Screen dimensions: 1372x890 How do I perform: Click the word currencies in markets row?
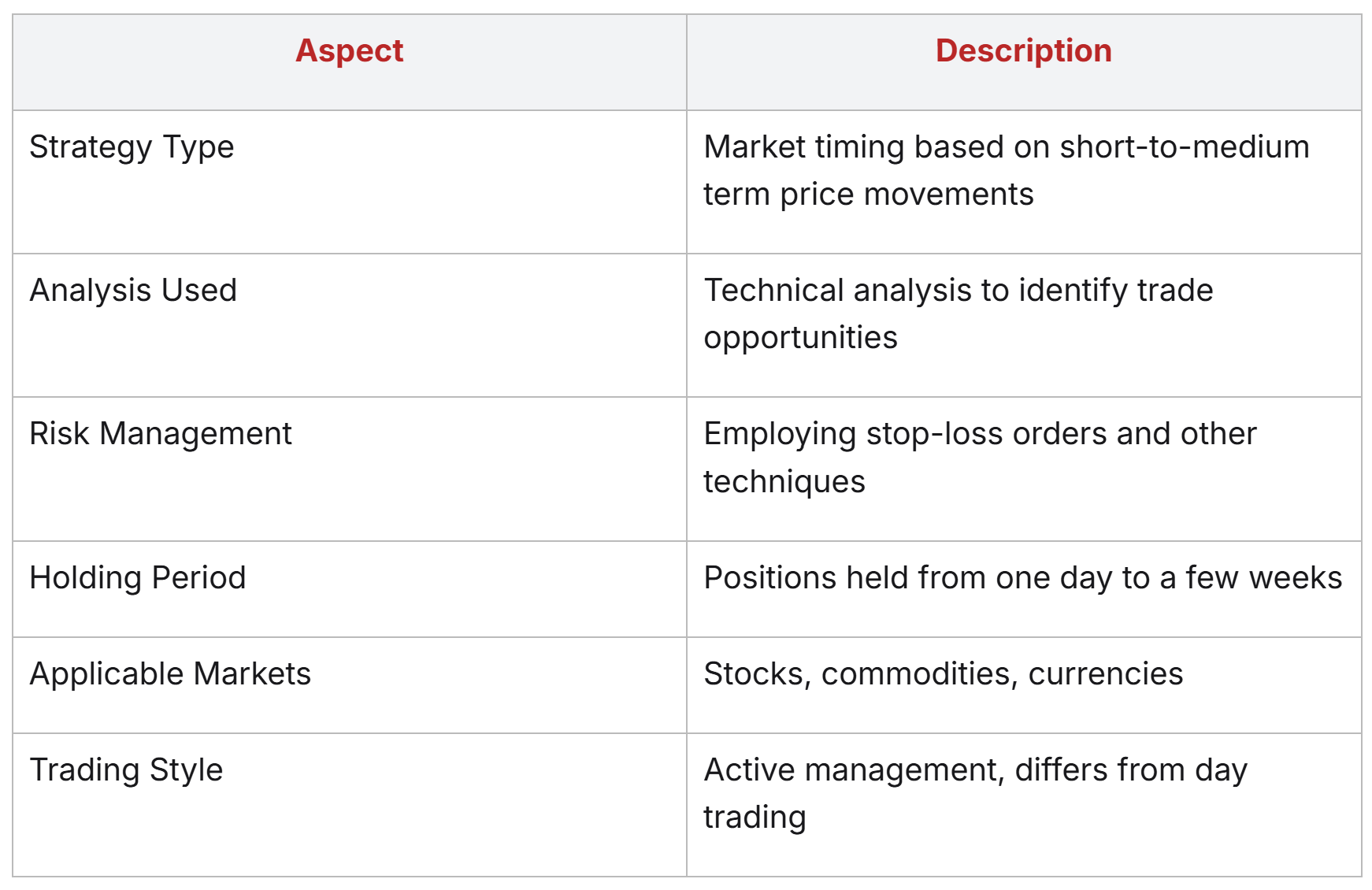(x=1106, y=674)
